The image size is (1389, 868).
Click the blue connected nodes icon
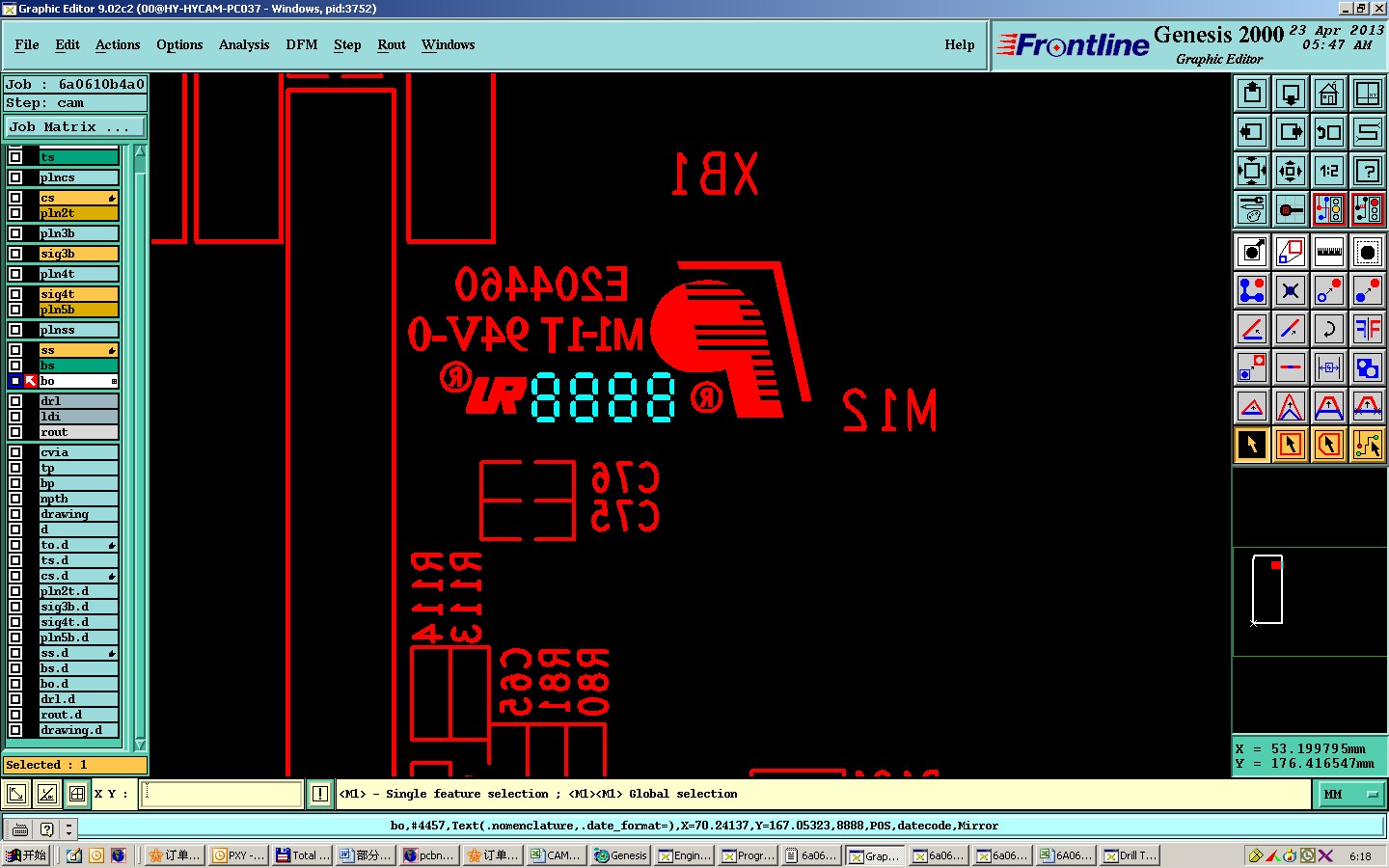1252,290
